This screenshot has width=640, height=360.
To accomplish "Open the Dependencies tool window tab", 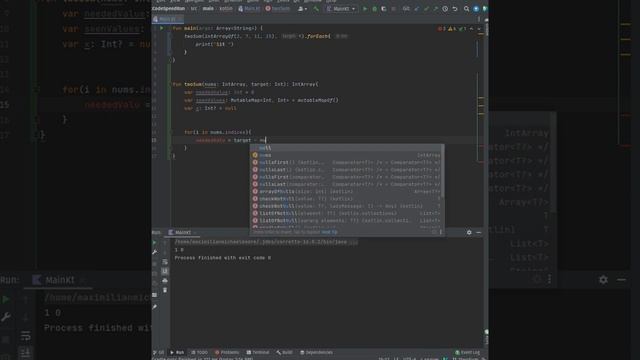I will 316,352.
